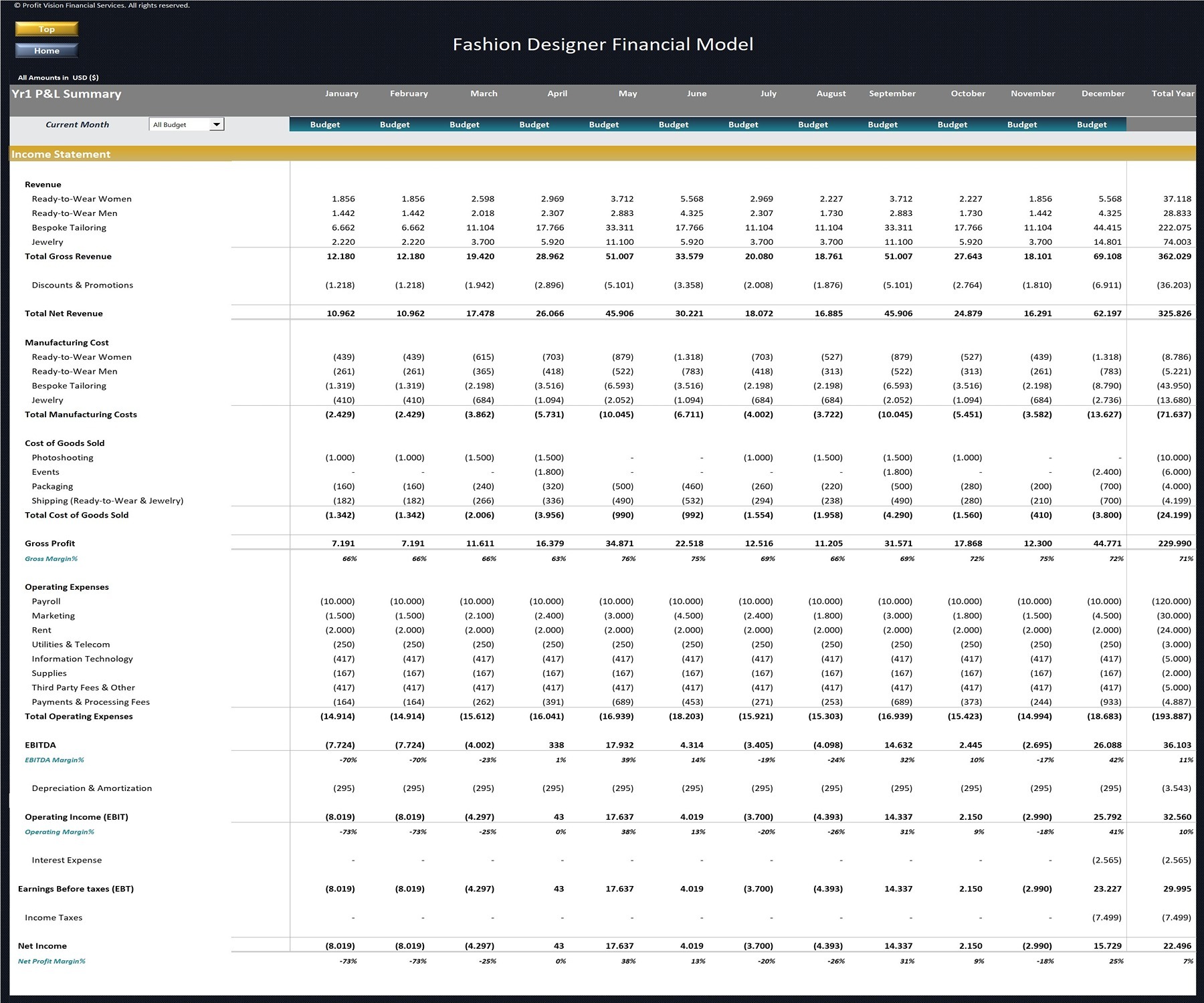Click the gold Top button
The width and height of the screenshot is (1204, 1003).
tap(46, 29)
